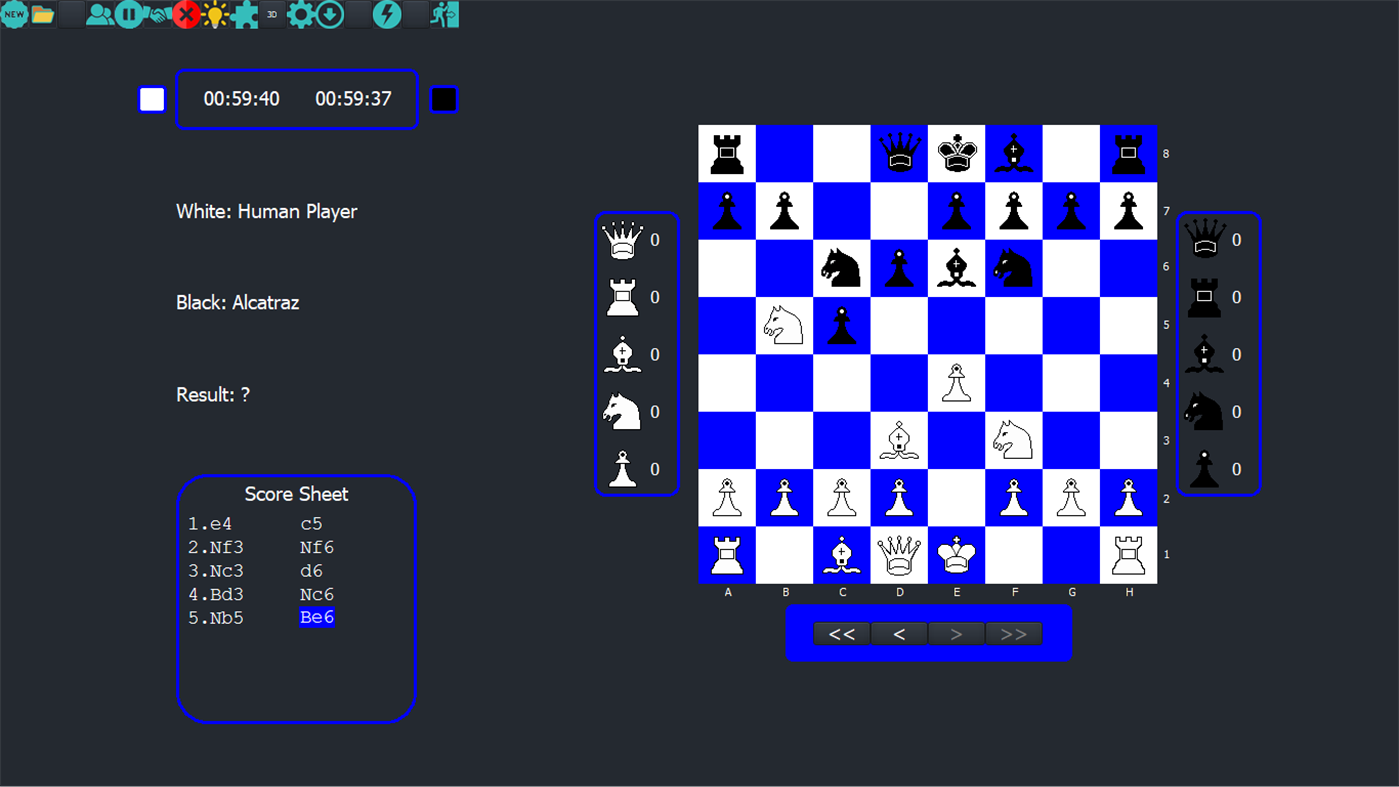
Task: Open engine settings with the gear icon
Action: (301, 15)
